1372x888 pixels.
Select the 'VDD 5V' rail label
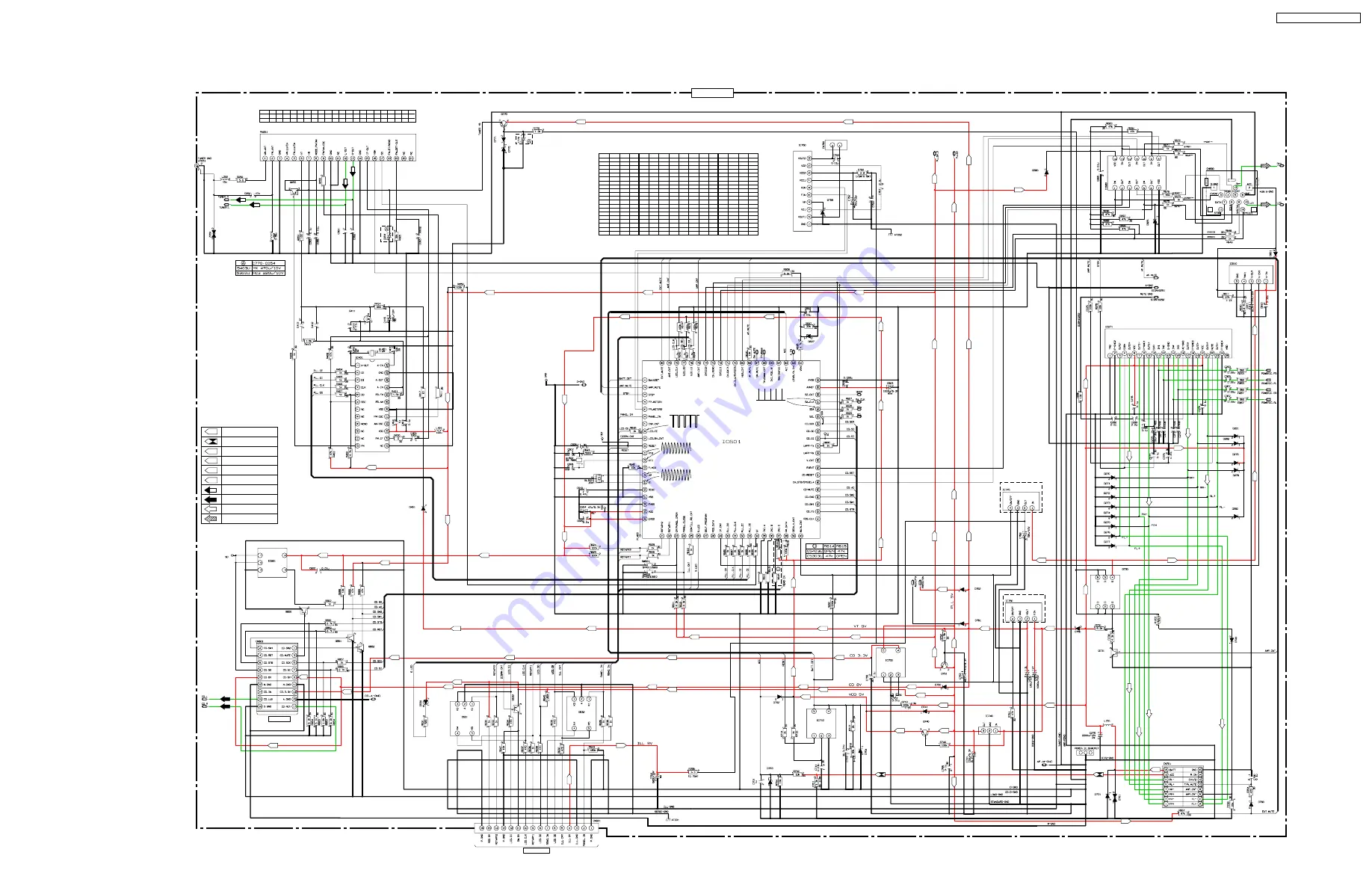point(856,694)
